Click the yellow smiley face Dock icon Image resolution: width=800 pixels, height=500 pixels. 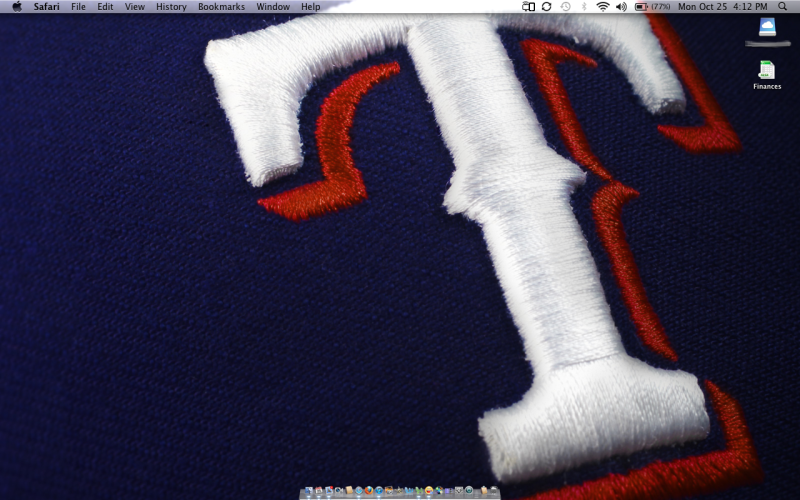(x=429, y=490)
